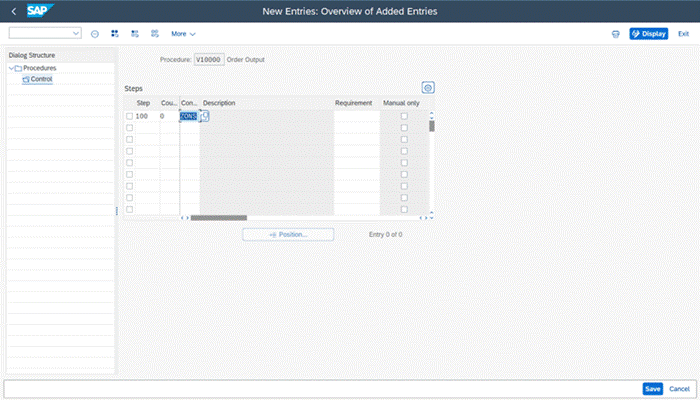Click the back arrow beside the SAP logo
Image resolution: width=700 pixels, height=400 pixels.
(x=13, y=11)
